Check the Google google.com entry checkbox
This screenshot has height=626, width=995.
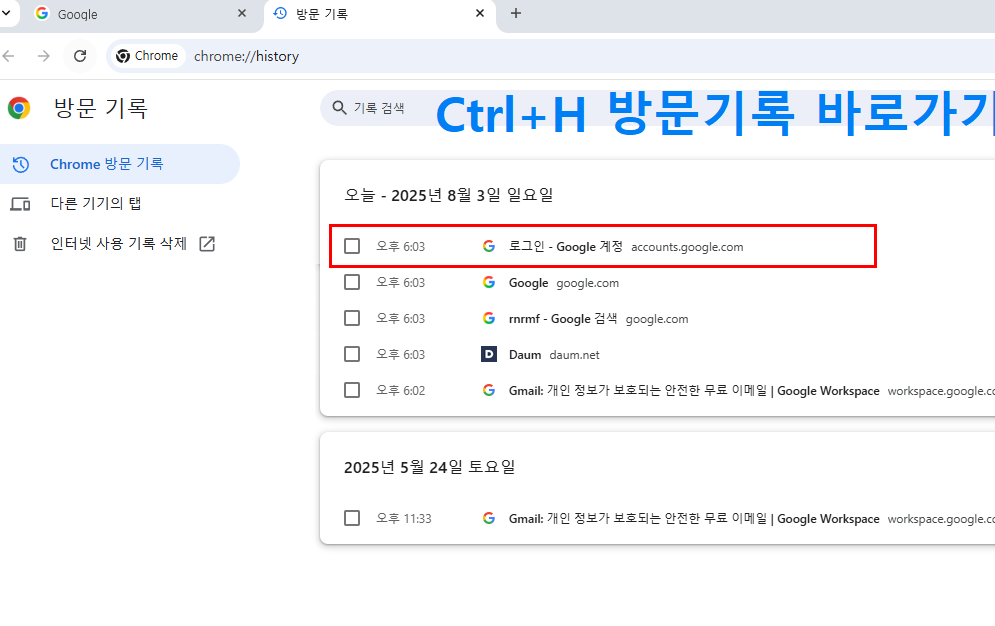click(x=352, y=282)
